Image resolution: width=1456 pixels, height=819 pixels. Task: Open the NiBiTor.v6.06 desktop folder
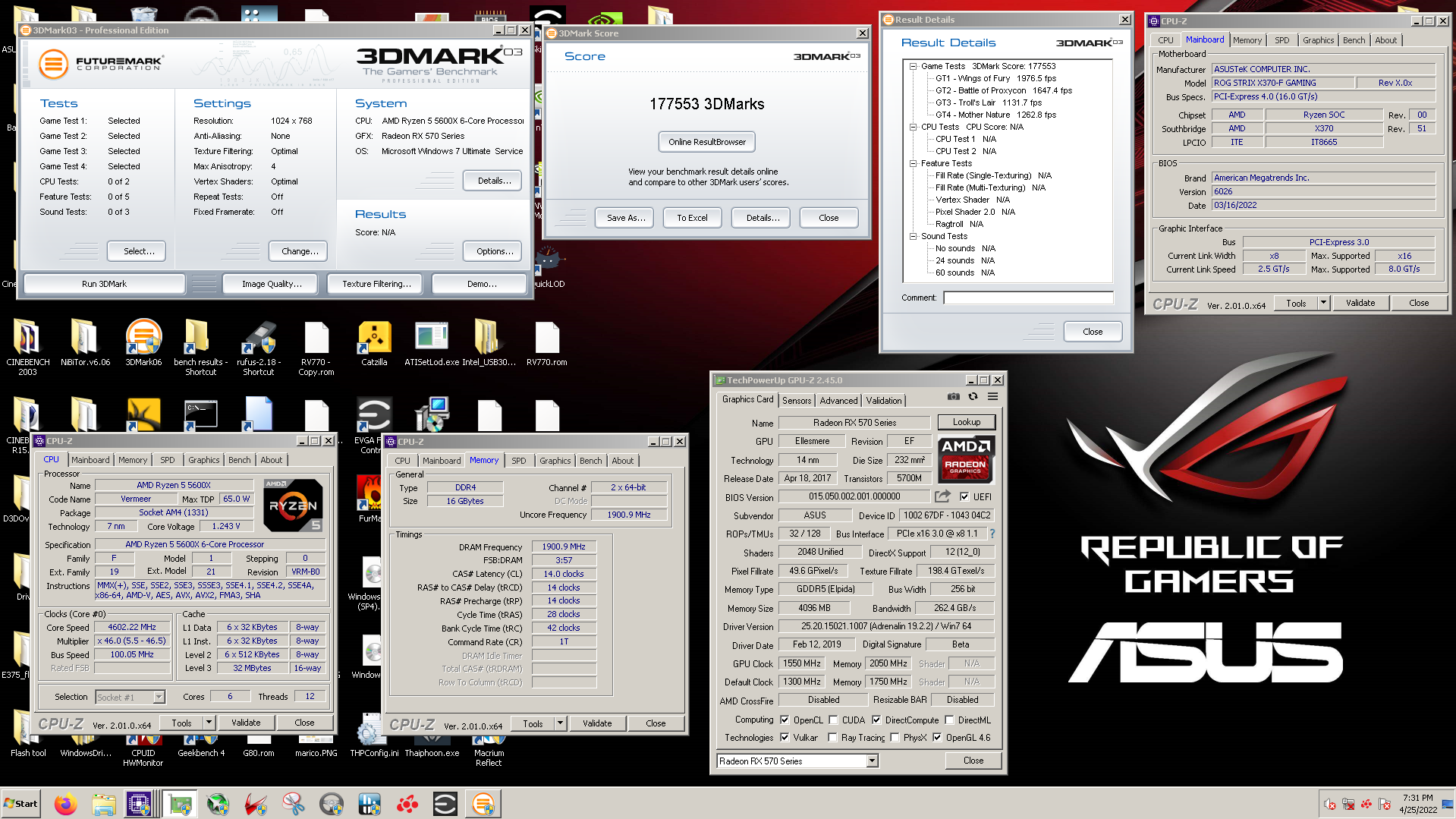85,342
